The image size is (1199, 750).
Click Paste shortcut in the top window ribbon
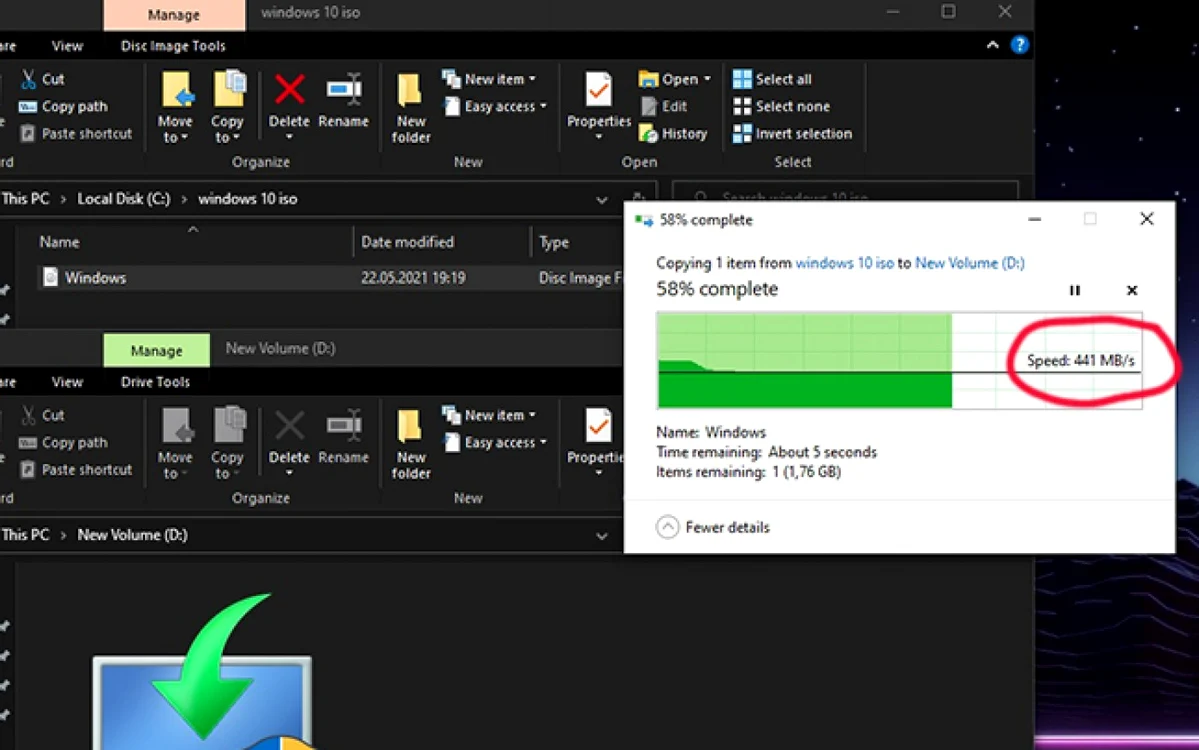(x=76, y=134)
